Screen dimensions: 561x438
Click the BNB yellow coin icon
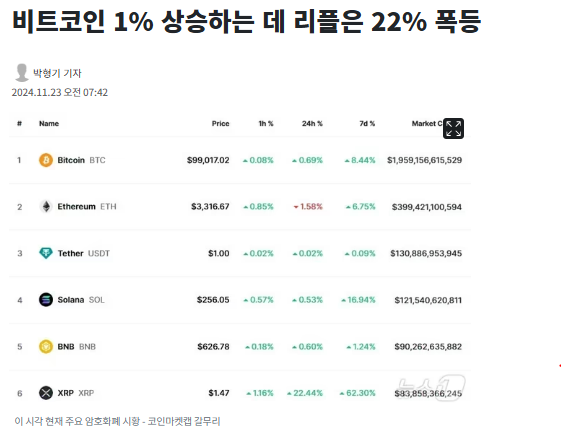(46, 346)
